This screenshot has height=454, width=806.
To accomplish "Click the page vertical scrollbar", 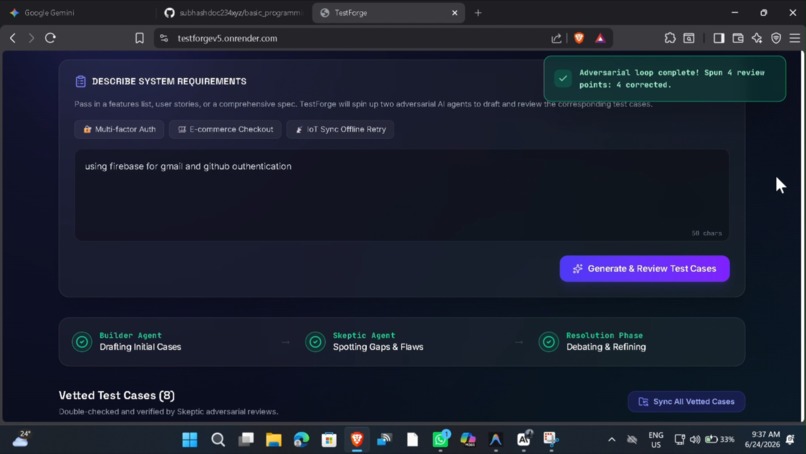I will (802, 237).
